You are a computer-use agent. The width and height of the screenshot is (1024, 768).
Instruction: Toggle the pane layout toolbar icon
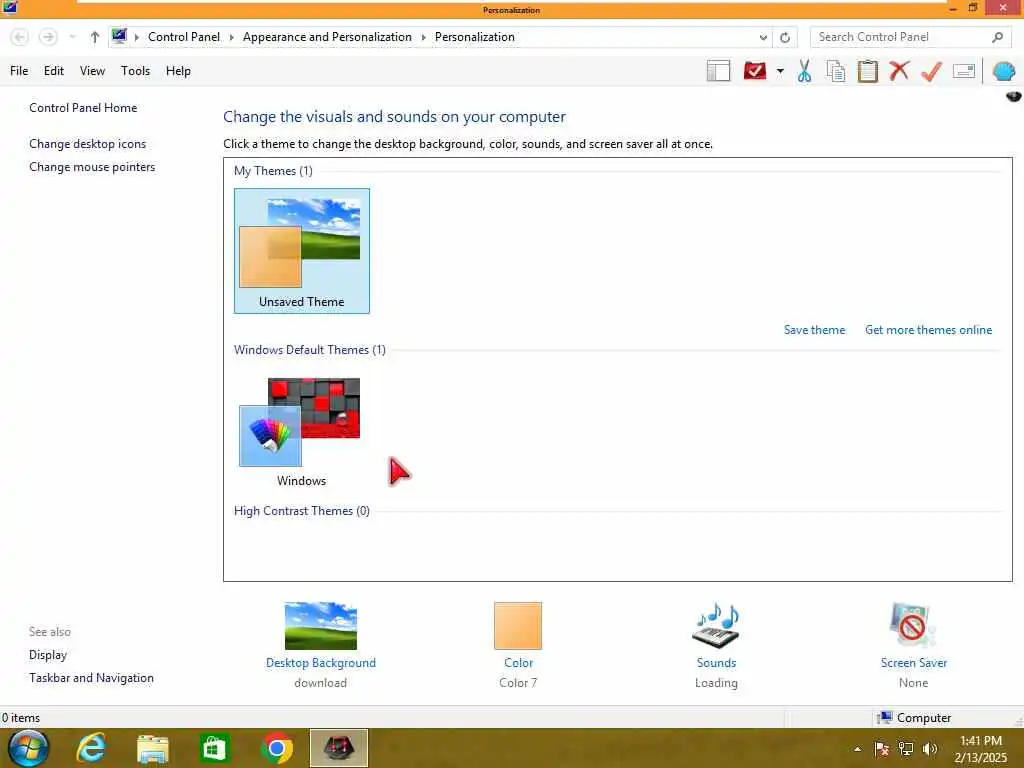click(718, 71)
